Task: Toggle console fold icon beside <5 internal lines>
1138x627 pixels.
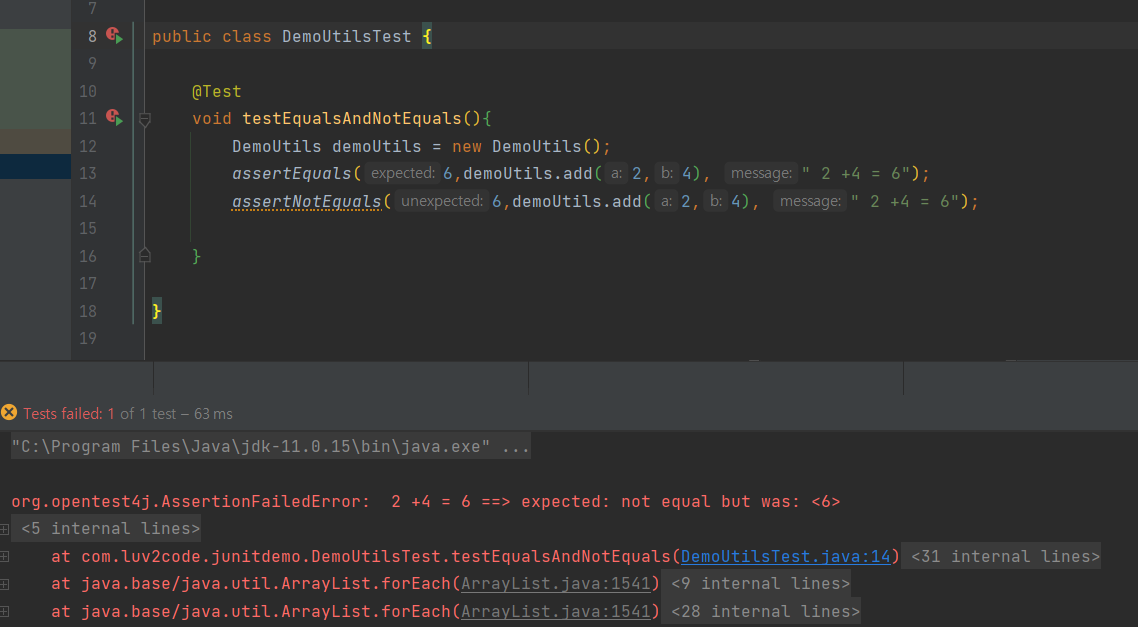Action: click(x=4, y=529)
